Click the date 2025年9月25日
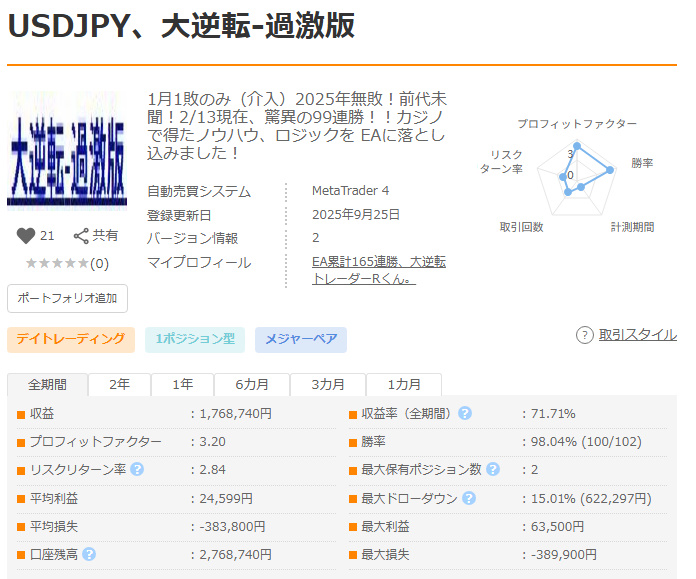Image resolution: width=696 pixels, height=579 pixels. [356, 214]
